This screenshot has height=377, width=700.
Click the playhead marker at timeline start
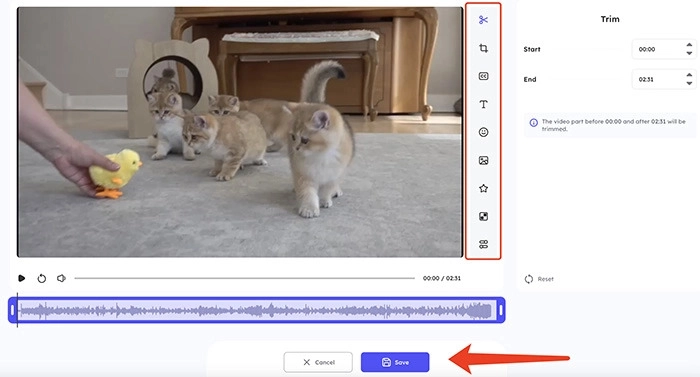tap(17, 310)
